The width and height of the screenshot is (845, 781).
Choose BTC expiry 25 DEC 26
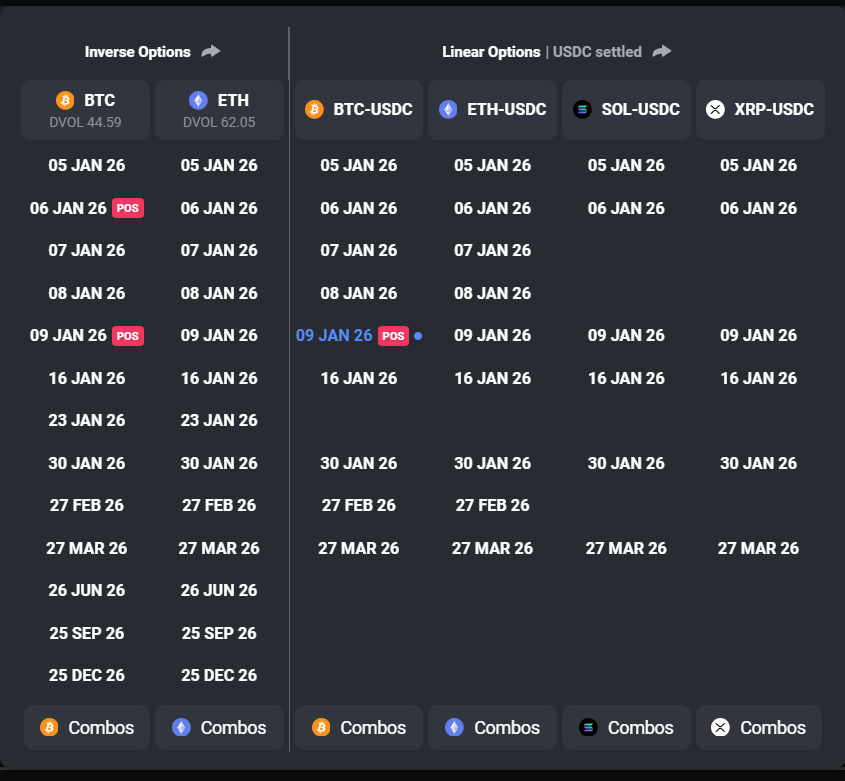click(x=87, y=675)
